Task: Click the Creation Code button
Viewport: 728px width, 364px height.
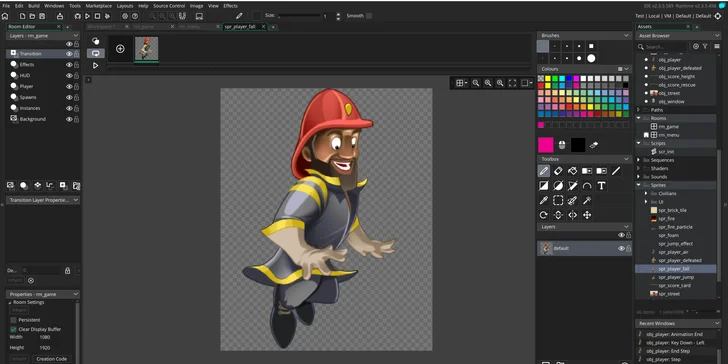Action: click(52, 359)
